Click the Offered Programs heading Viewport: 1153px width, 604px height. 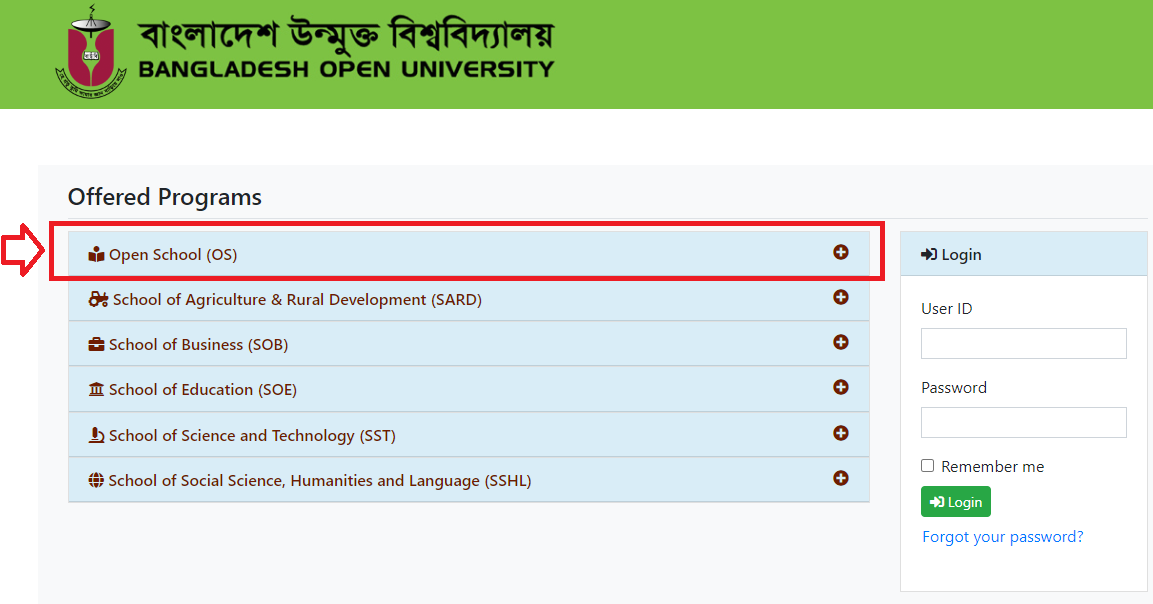(165, 197)
